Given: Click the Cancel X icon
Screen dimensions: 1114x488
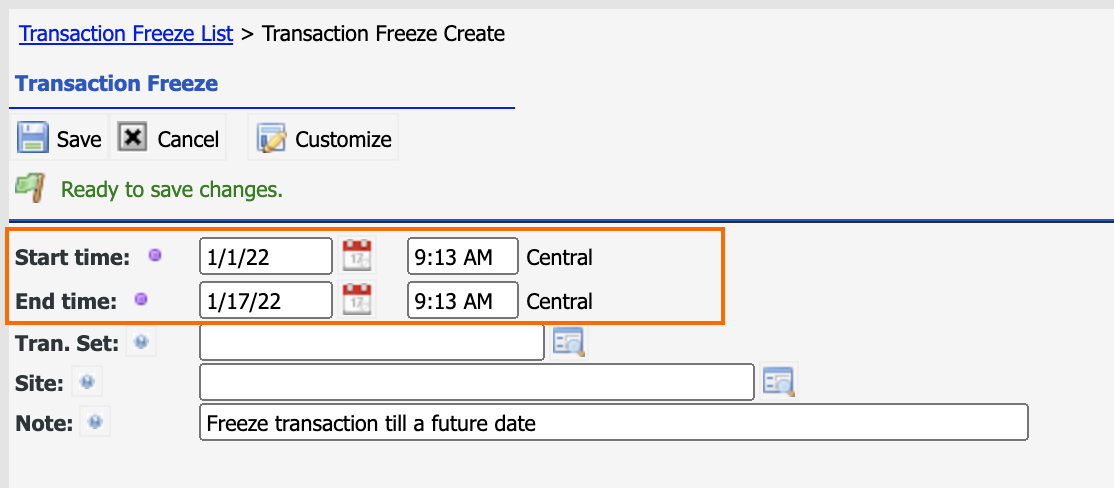Looking at the screenshot, I should 132,137.
